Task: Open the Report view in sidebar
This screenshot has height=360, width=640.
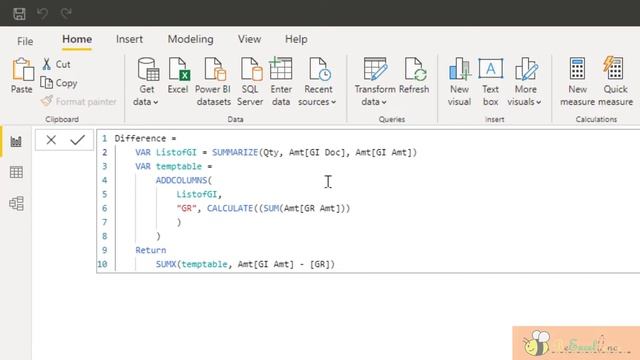Action: (x=16, y=142)
